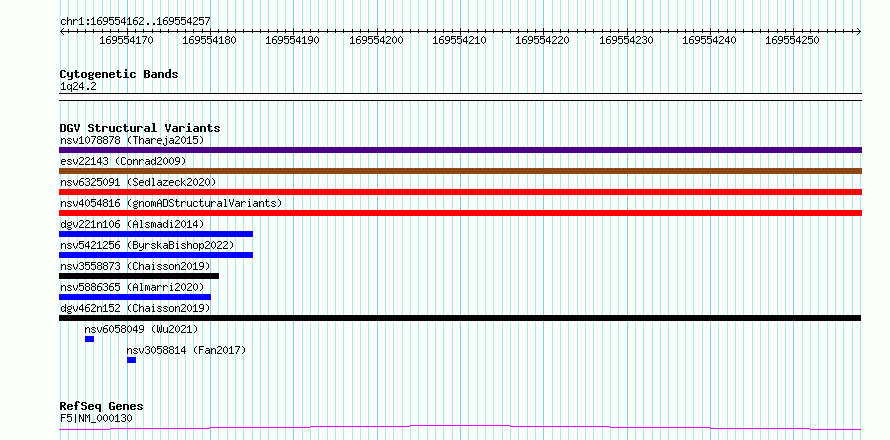The width and height of the screenshot is (890, 440).
Task: Open the nsv5421256 (ByrskaBishop2022) label
Action: point(147,245)
